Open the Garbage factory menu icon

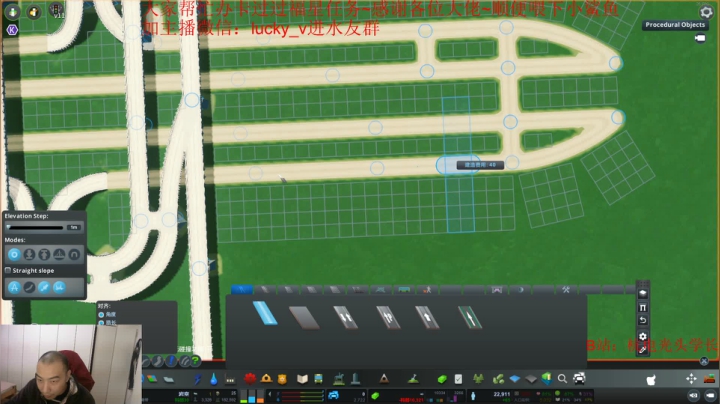(x=230, y=379)
